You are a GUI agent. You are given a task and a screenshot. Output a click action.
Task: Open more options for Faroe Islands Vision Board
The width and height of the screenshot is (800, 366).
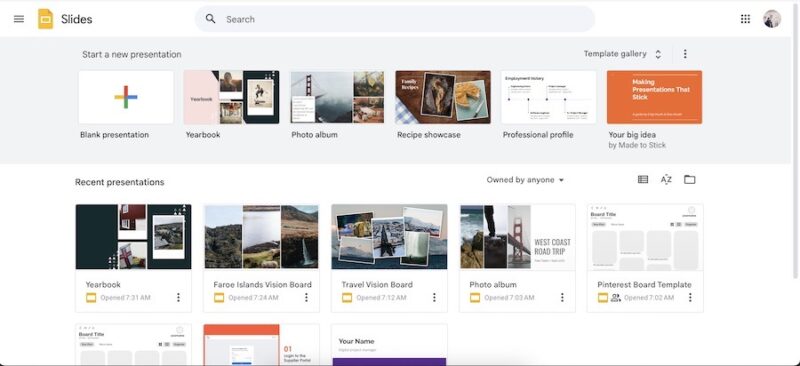point(306,297)
